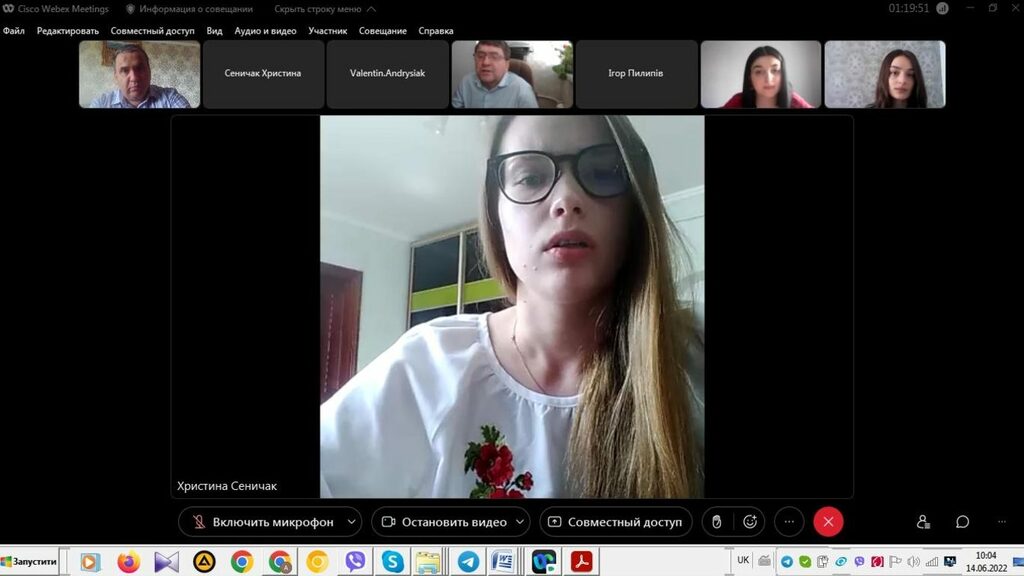Viewport: 1024px width, 576px height.
Task: Open Skype from the taskbar
Action: click(x=392, y=562)
